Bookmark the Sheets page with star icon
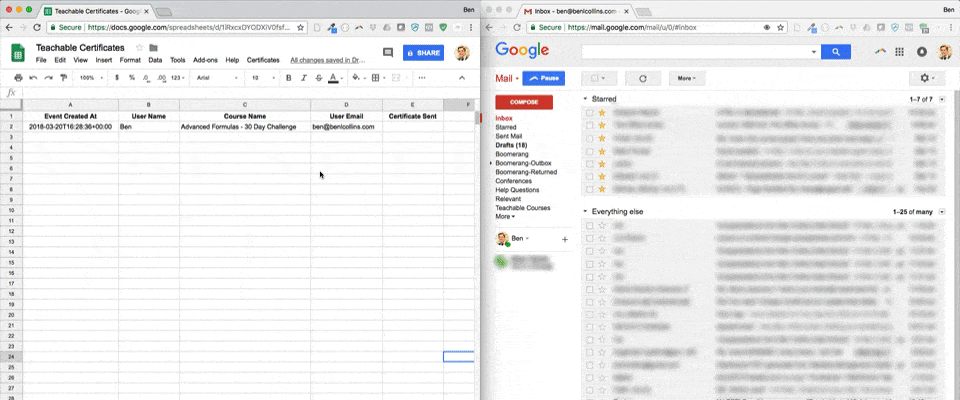Screen dimensions: 960x400 [x=301, y=28]
